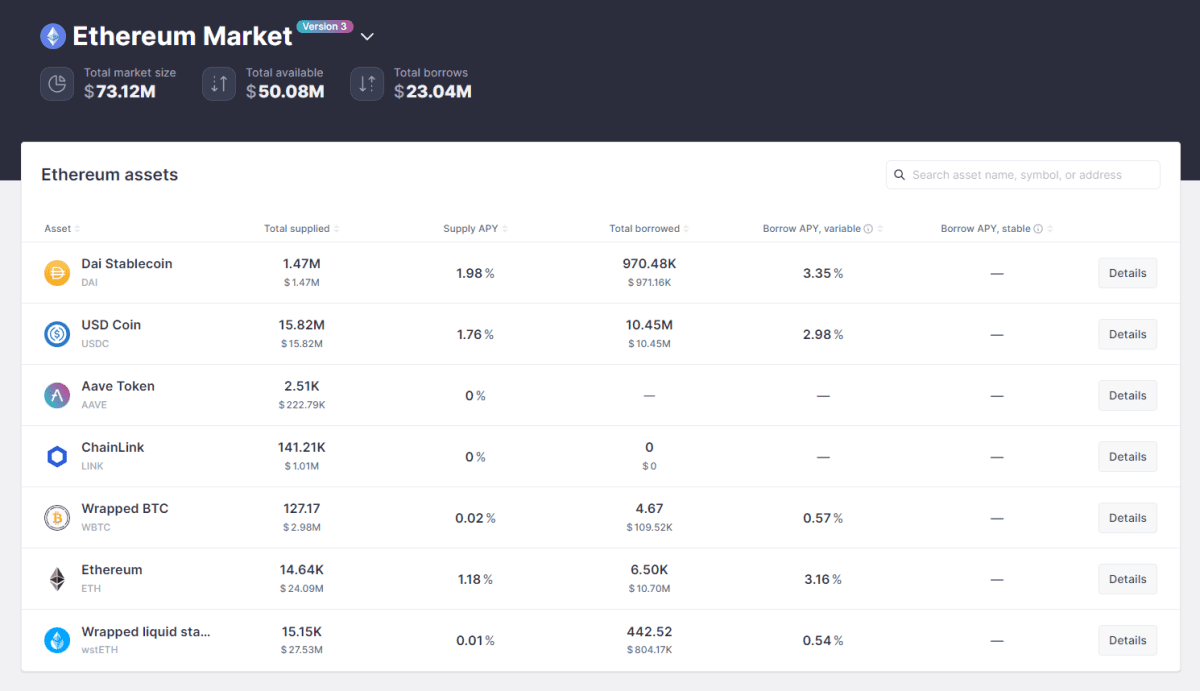Click the 2.98% variable borrow APY
Screen dimensions: 1200x691
pyautogui.click(x=823, y=334)
